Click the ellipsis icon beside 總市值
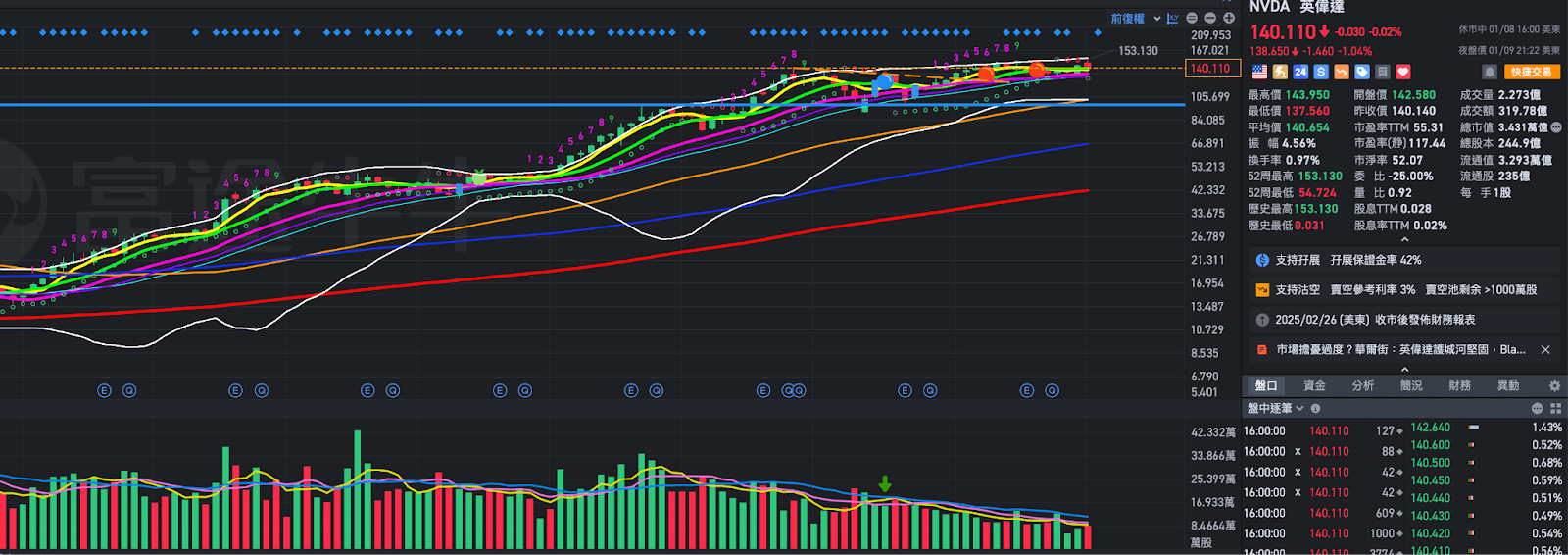The height and width of the screenshot is (555, 1568). [x=1556, y=127]
